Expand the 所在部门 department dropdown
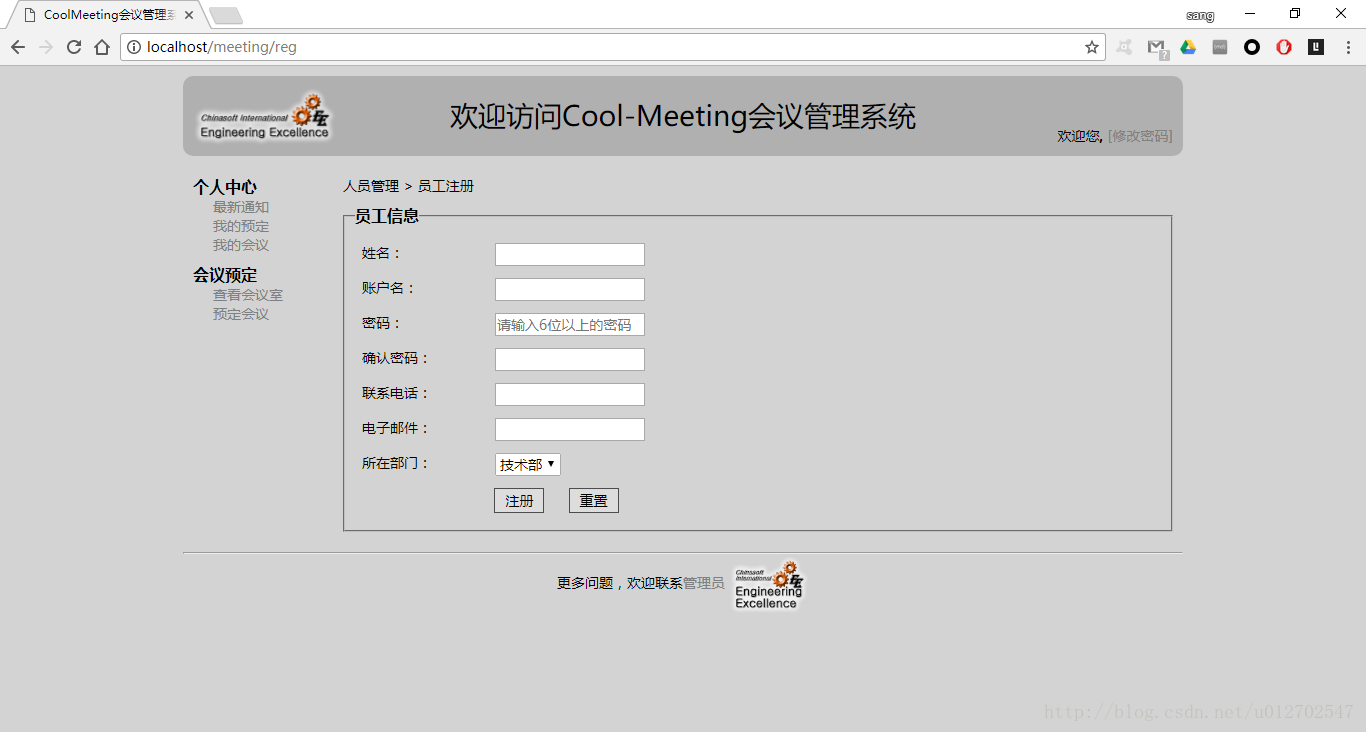1366x732 pixels. click(x=528, y=464)
